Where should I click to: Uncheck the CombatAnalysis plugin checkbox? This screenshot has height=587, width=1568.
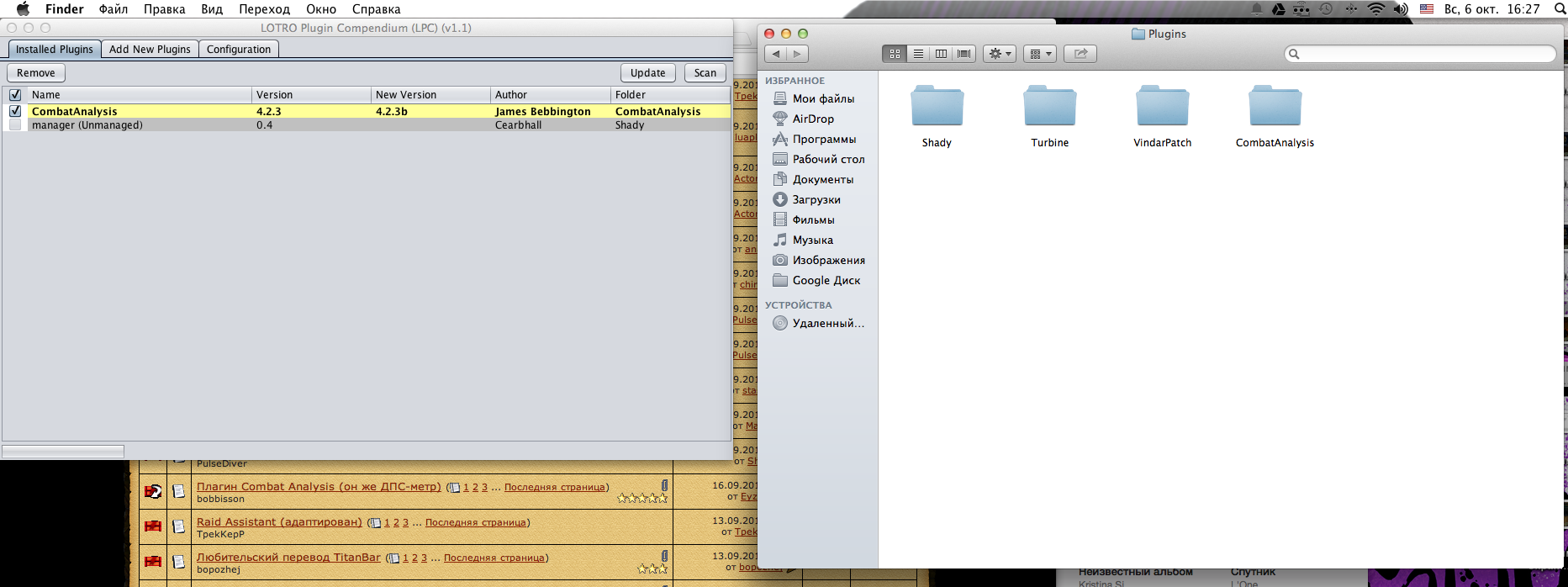pos(15,111)
